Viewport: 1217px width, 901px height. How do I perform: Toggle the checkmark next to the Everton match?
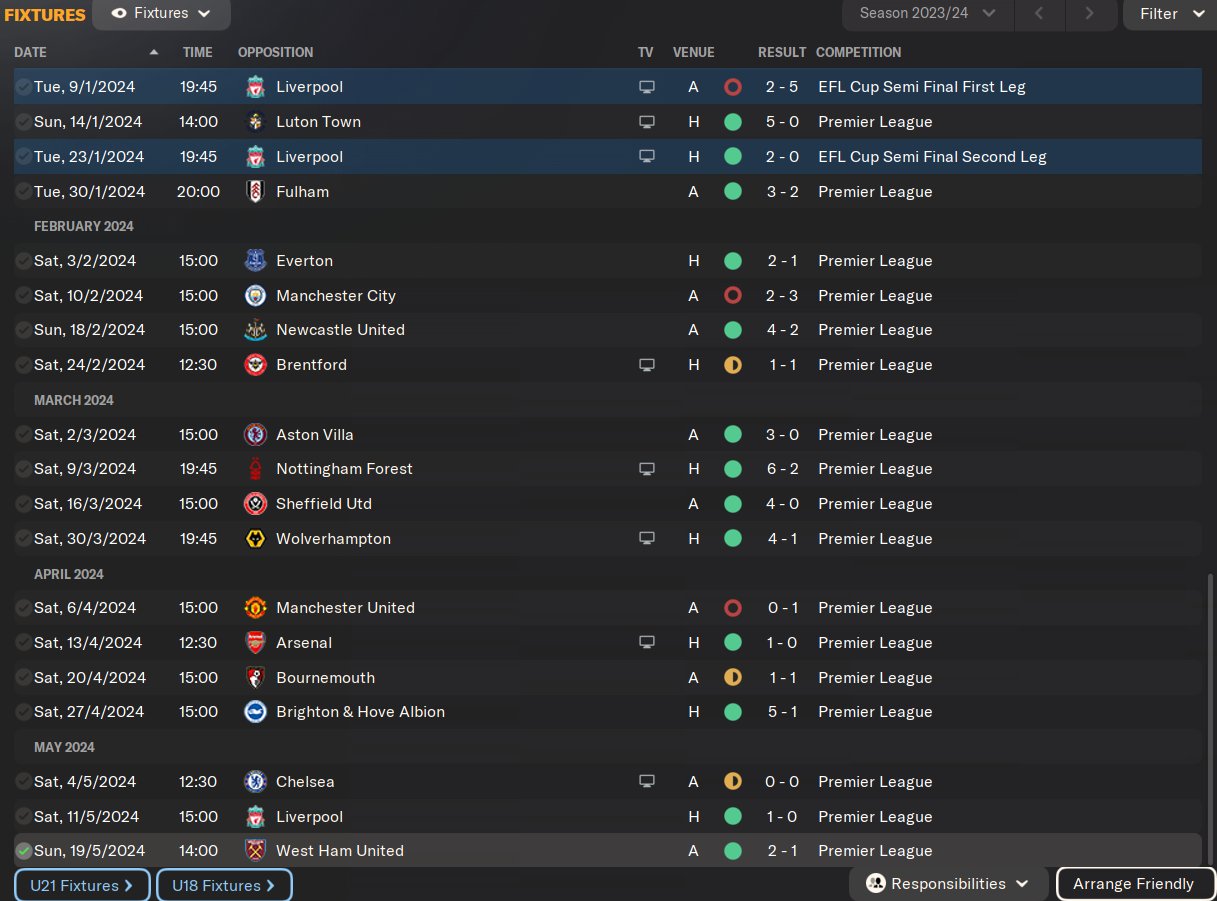(x=23, y=261)
